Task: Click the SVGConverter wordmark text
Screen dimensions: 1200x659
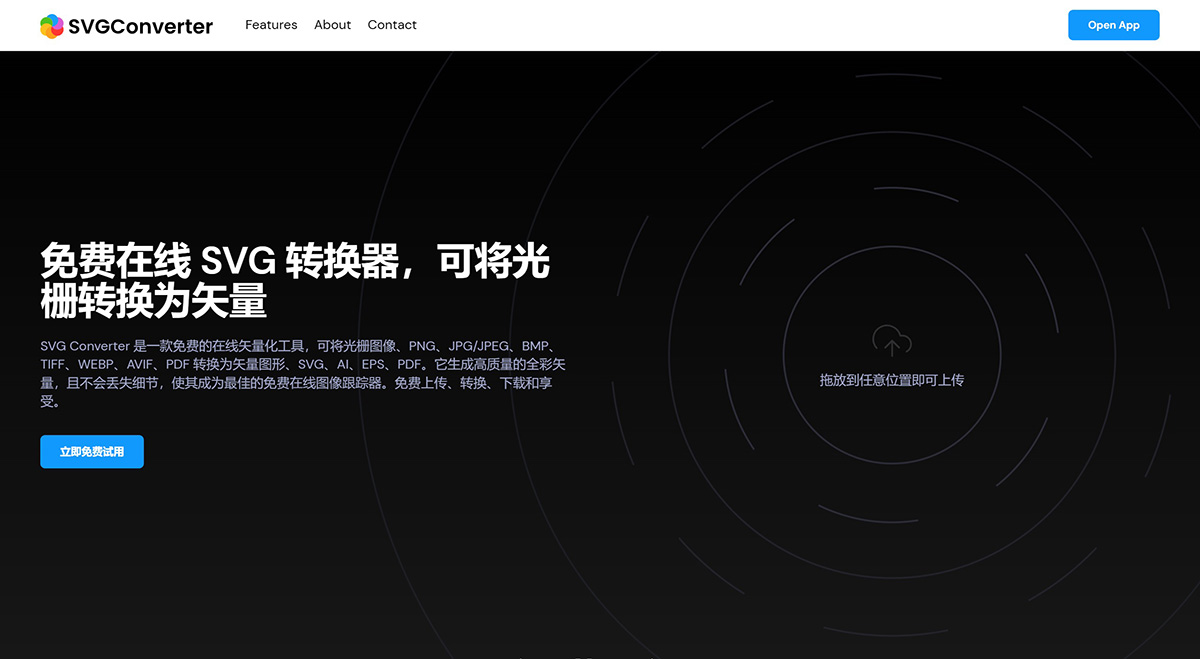Action: [x=139, y=25]
